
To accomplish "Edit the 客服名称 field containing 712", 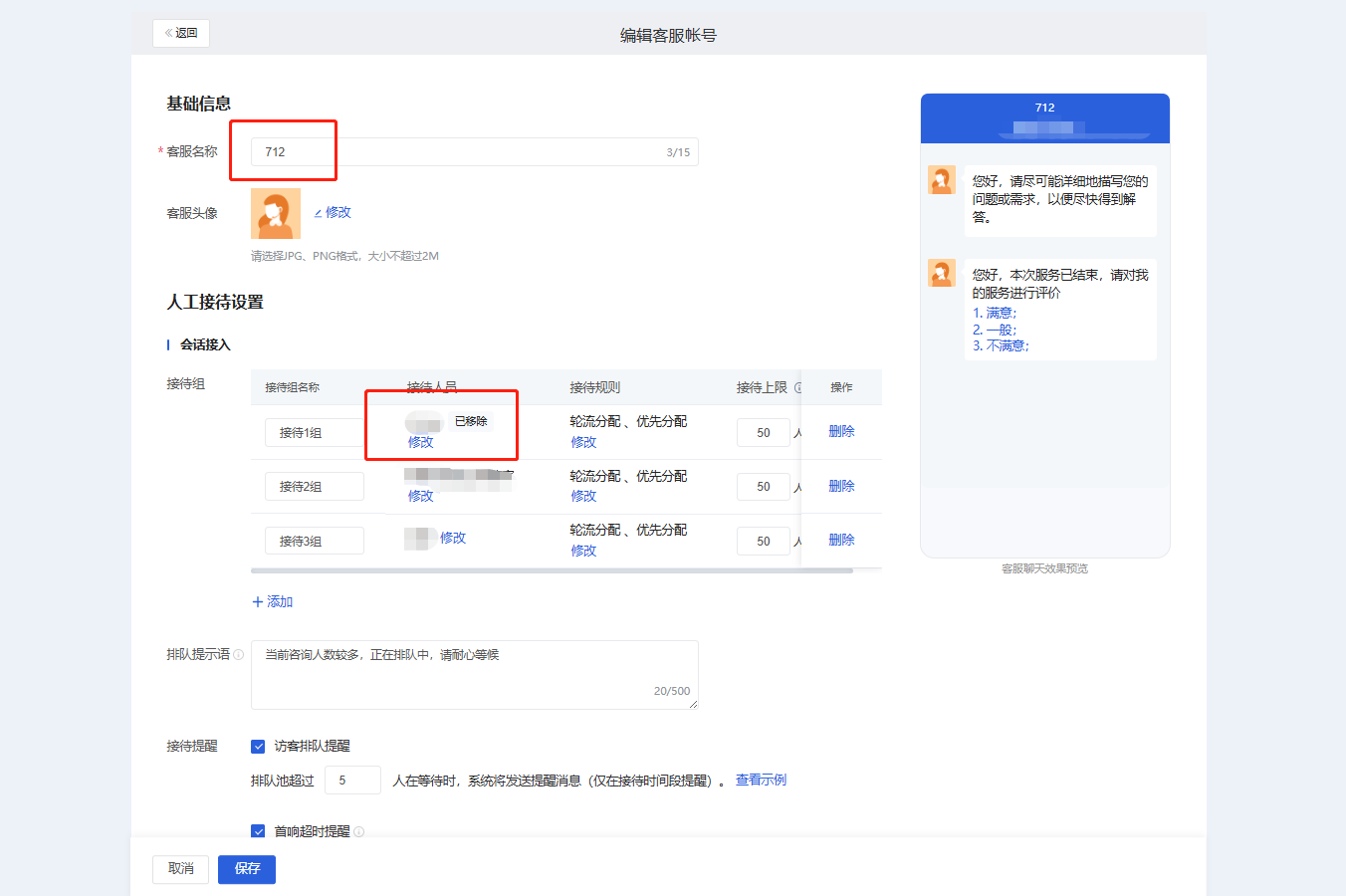I will (x=474, y=152).
